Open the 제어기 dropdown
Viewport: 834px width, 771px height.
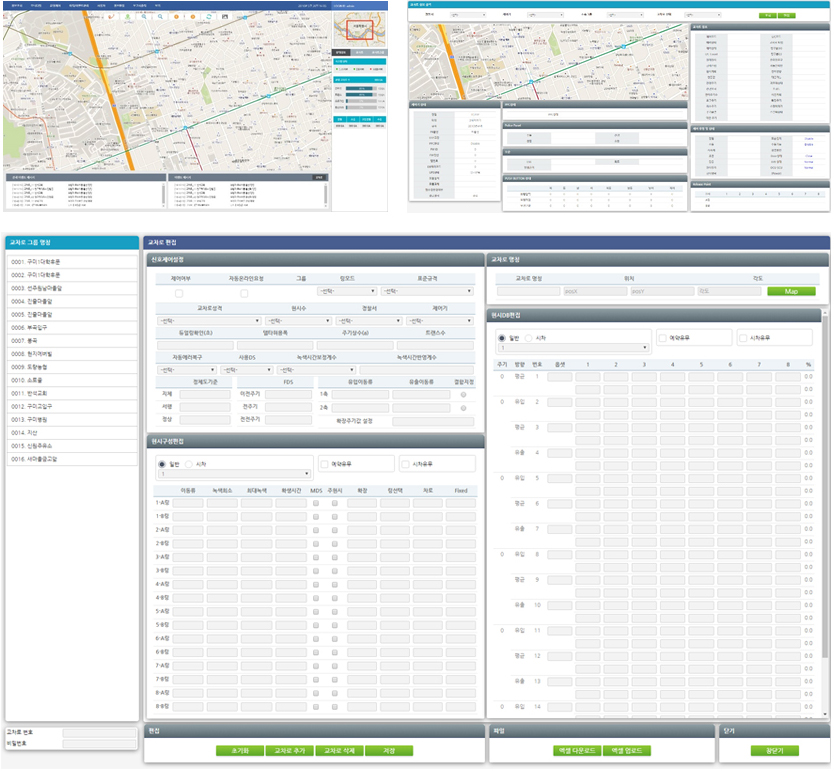pos(440,321)
